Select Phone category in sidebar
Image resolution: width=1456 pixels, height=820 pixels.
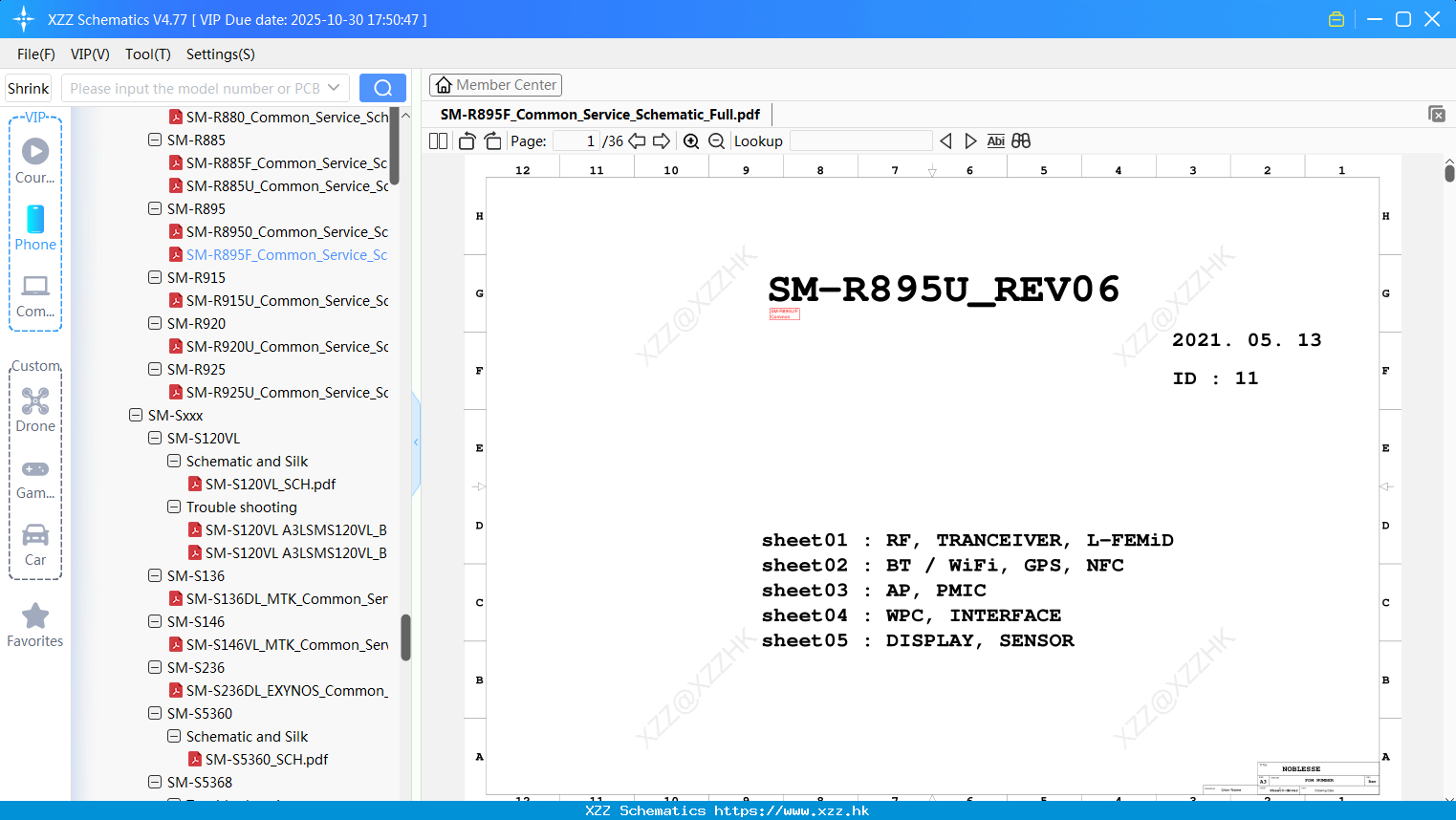click(35, 227)
